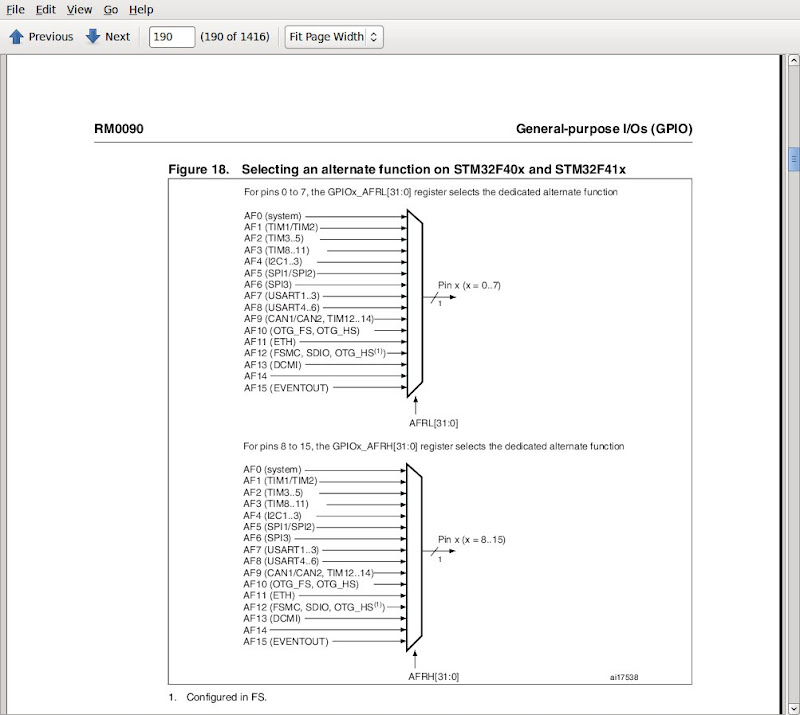Image resolution: width=800 pixels, height=715 pixels.
Task: Open the File menu
Action: [15, 10]
